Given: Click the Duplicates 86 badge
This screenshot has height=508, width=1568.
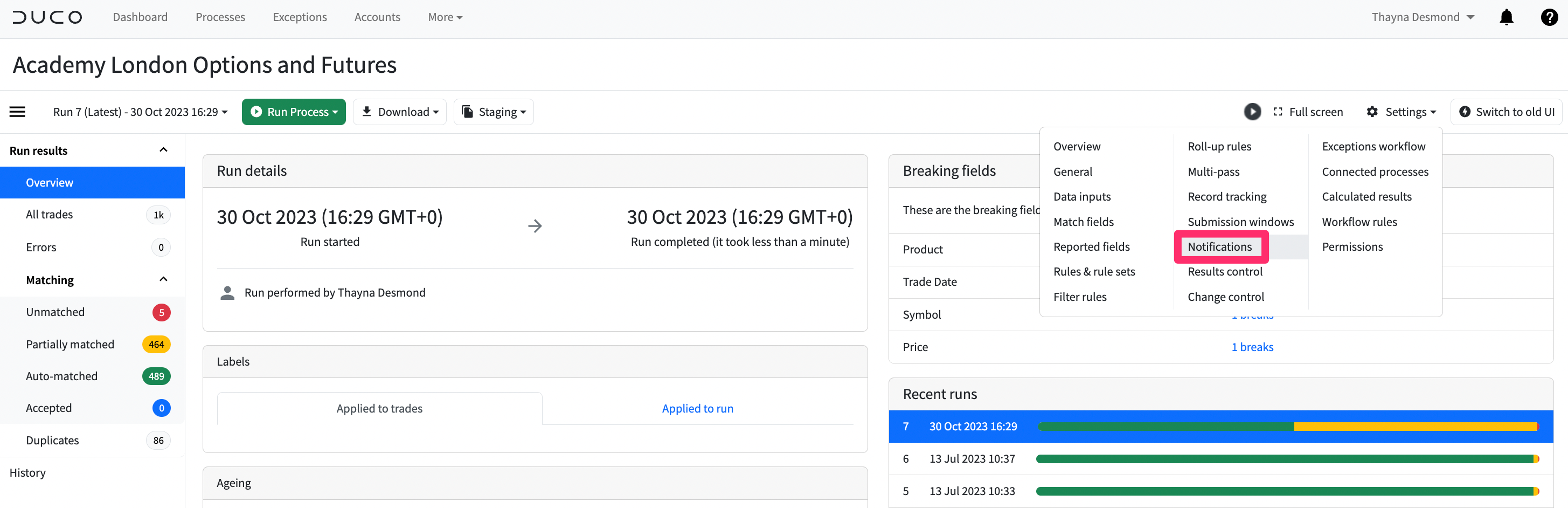Looking at the screenshot, I should [158, 441].
